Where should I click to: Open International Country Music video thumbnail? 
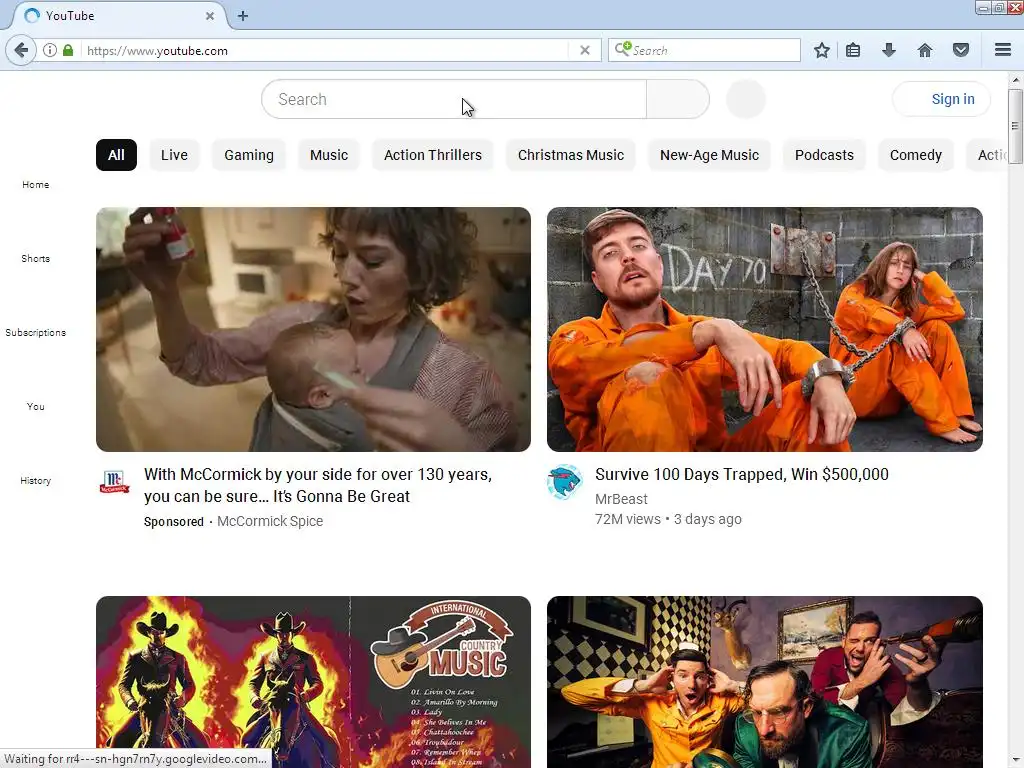coord(313,682)
